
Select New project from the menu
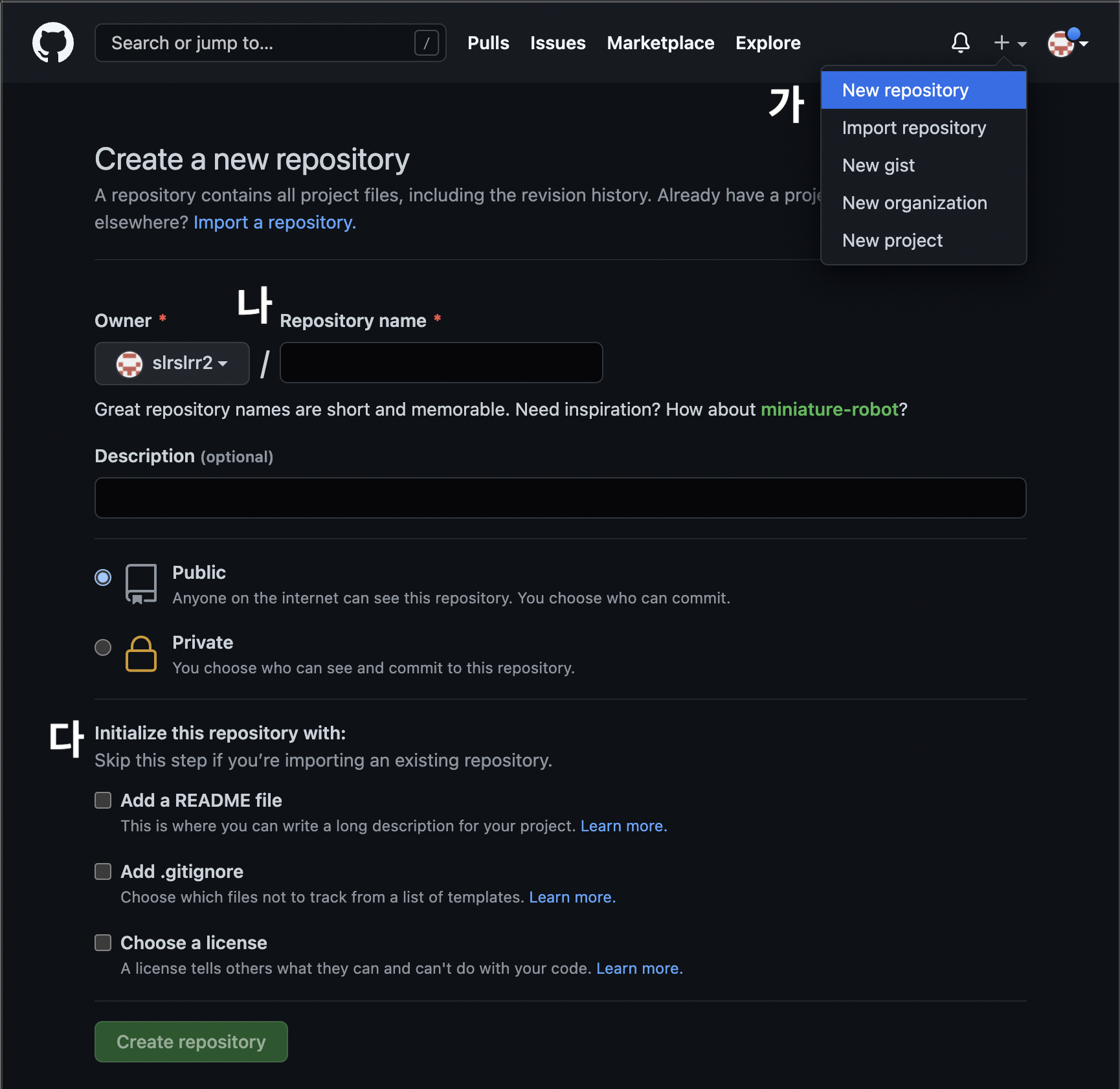[x=924, y=240]
